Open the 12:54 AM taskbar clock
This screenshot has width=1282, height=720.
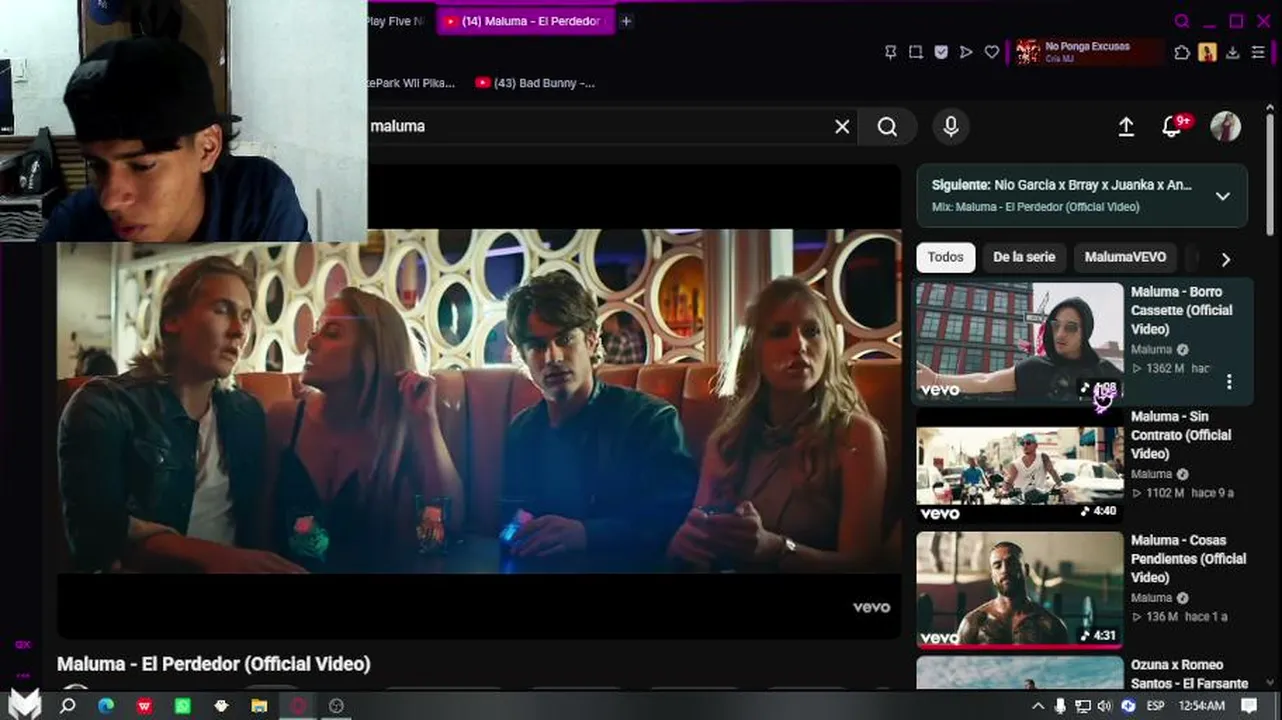click(x=1202, y=706)
